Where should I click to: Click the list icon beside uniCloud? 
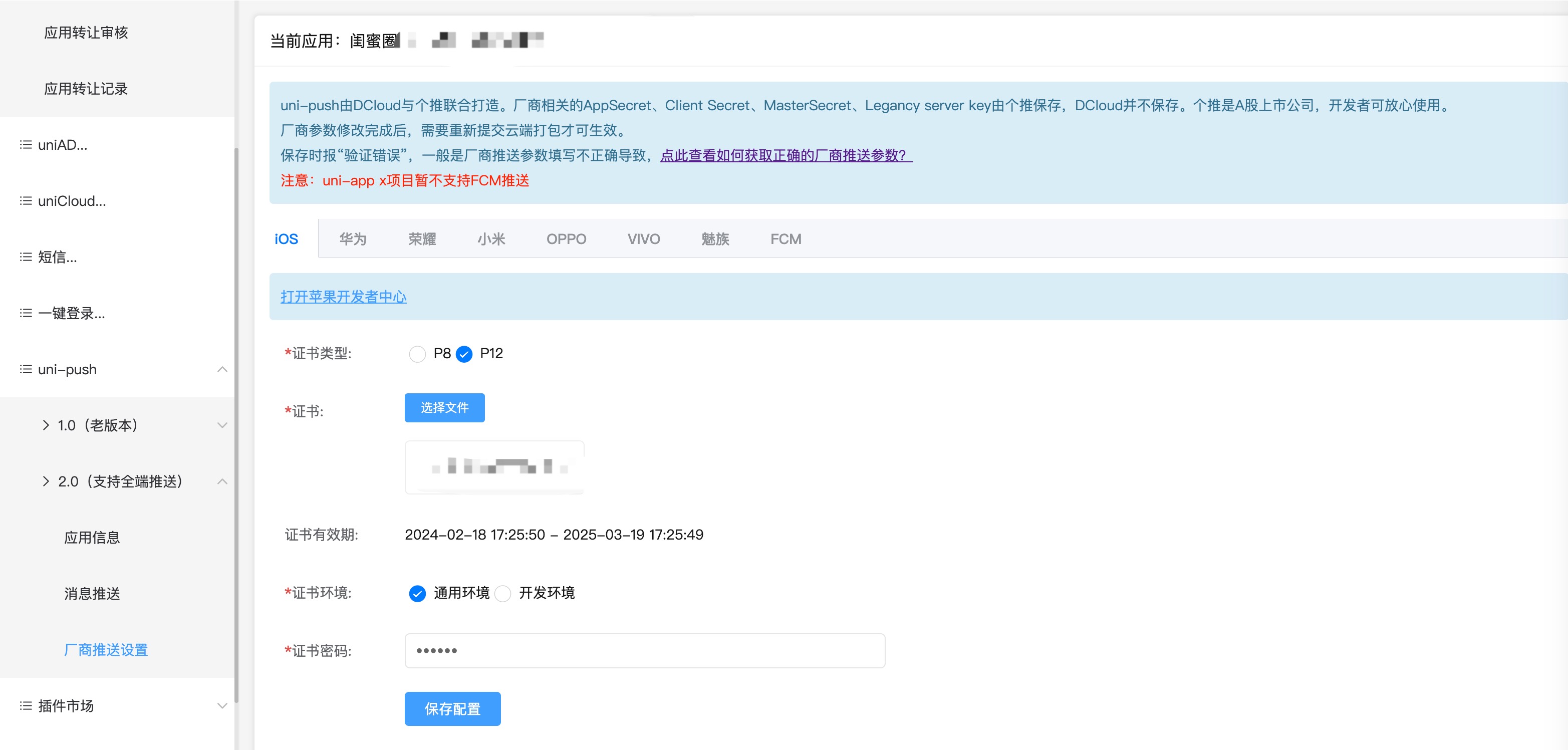pos(26,201)
